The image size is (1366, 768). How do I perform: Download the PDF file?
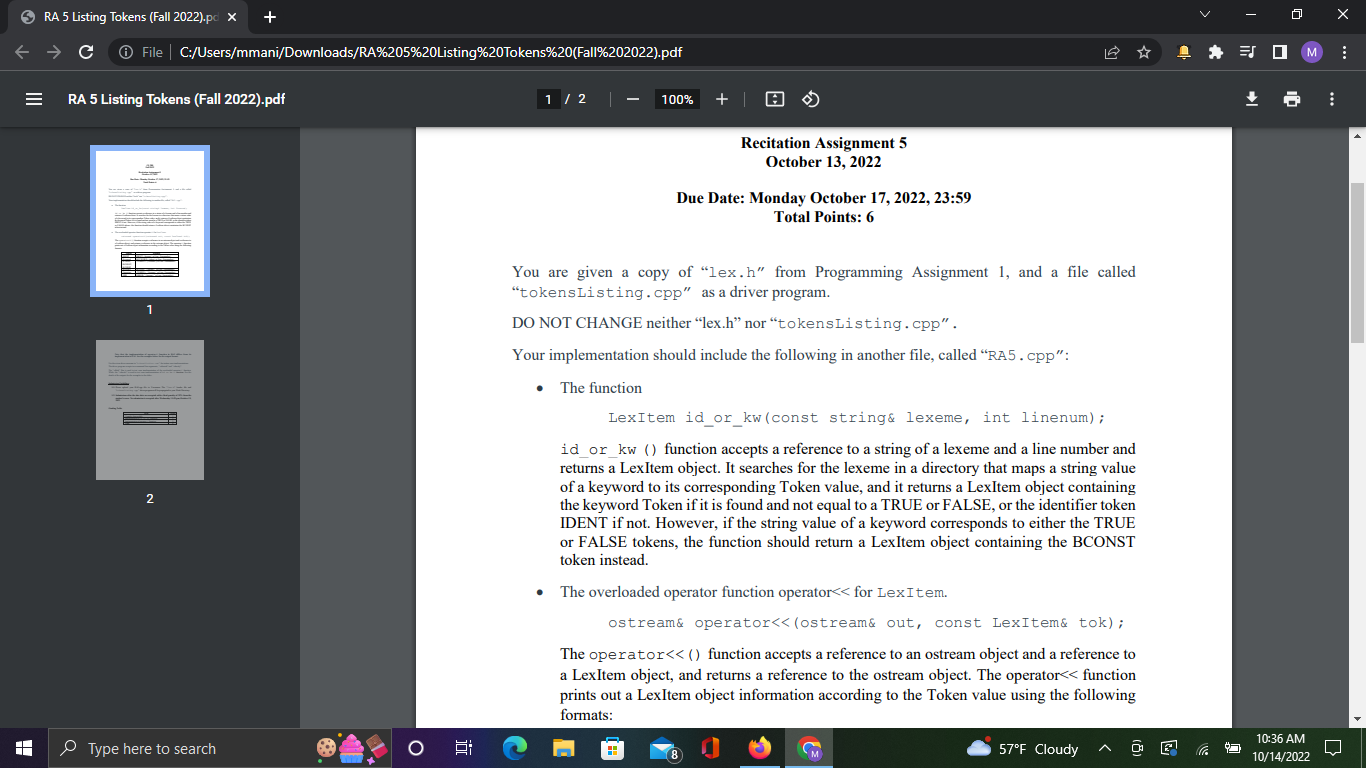(1252, 99)
